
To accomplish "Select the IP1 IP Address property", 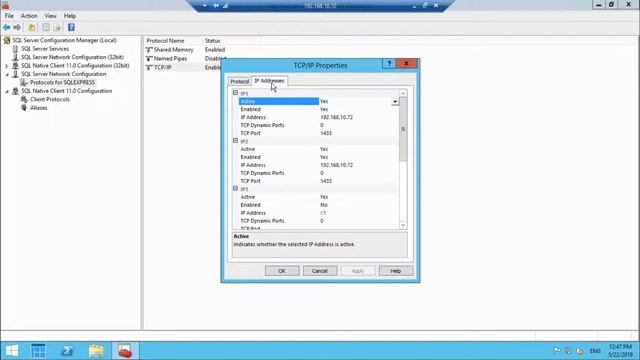I will tap(318, 117).
